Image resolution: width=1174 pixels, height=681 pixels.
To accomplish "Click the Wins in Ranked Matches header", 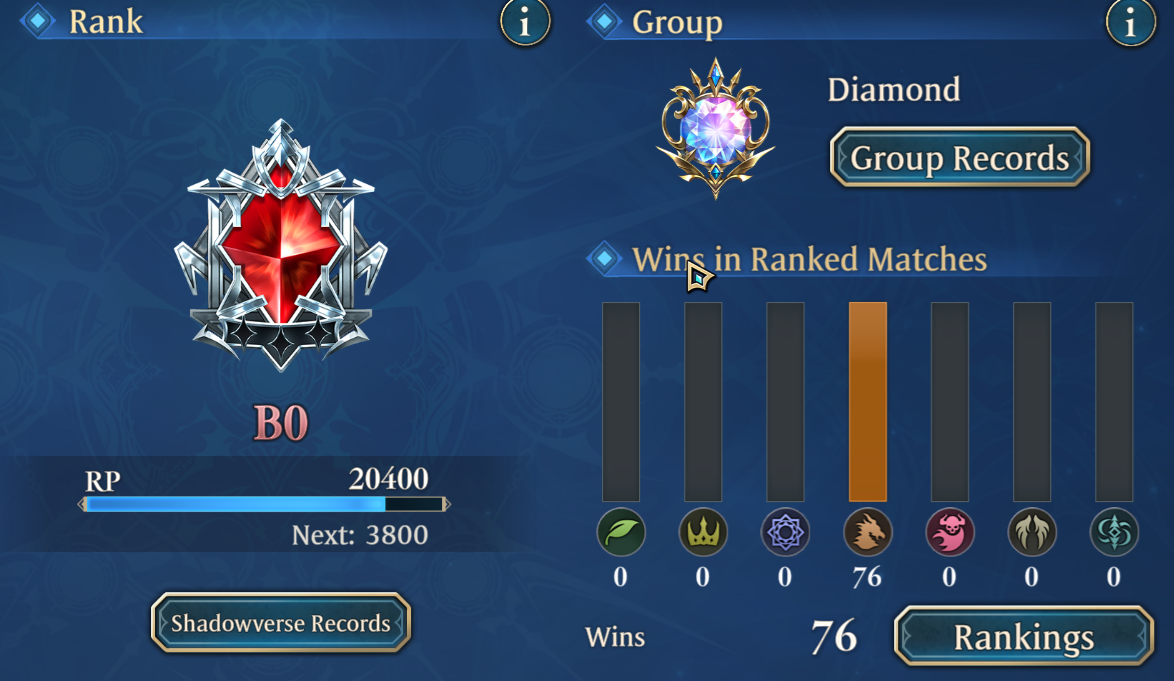I will [809, 259].
